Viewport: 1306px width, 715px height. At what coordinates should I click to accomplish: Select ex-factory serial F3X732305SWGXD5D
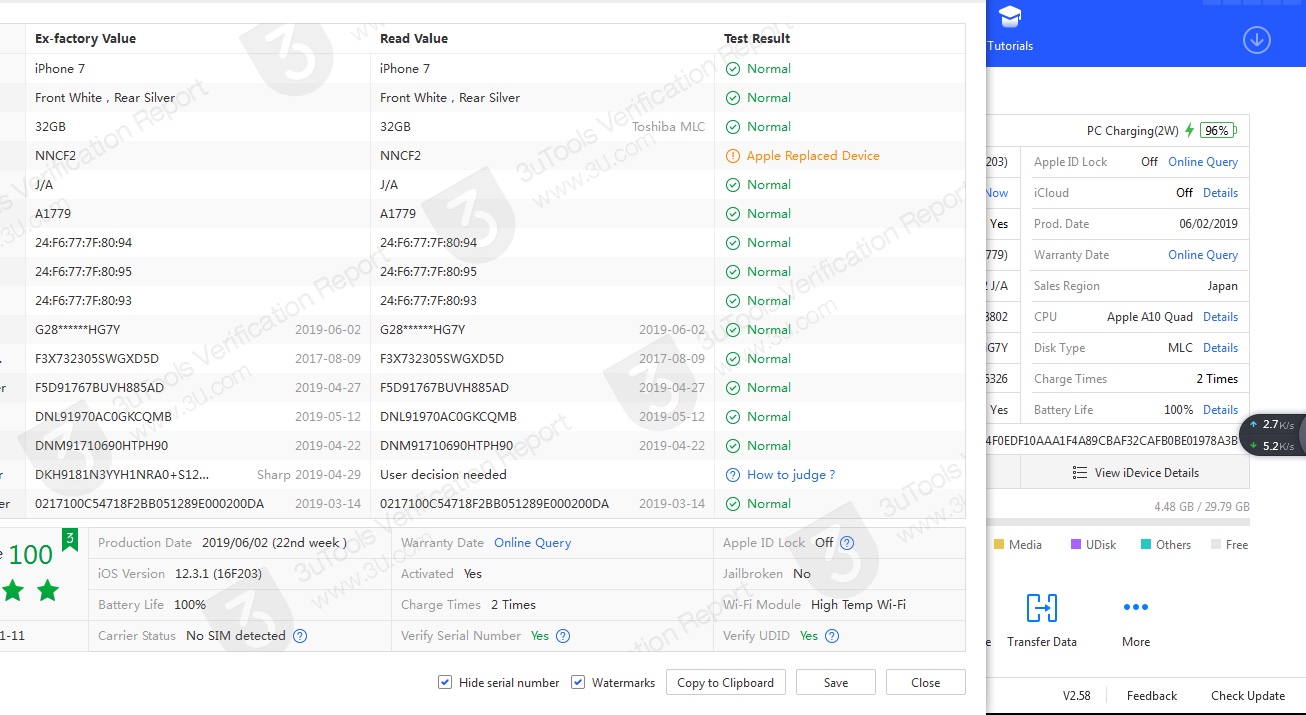point(97,359)
